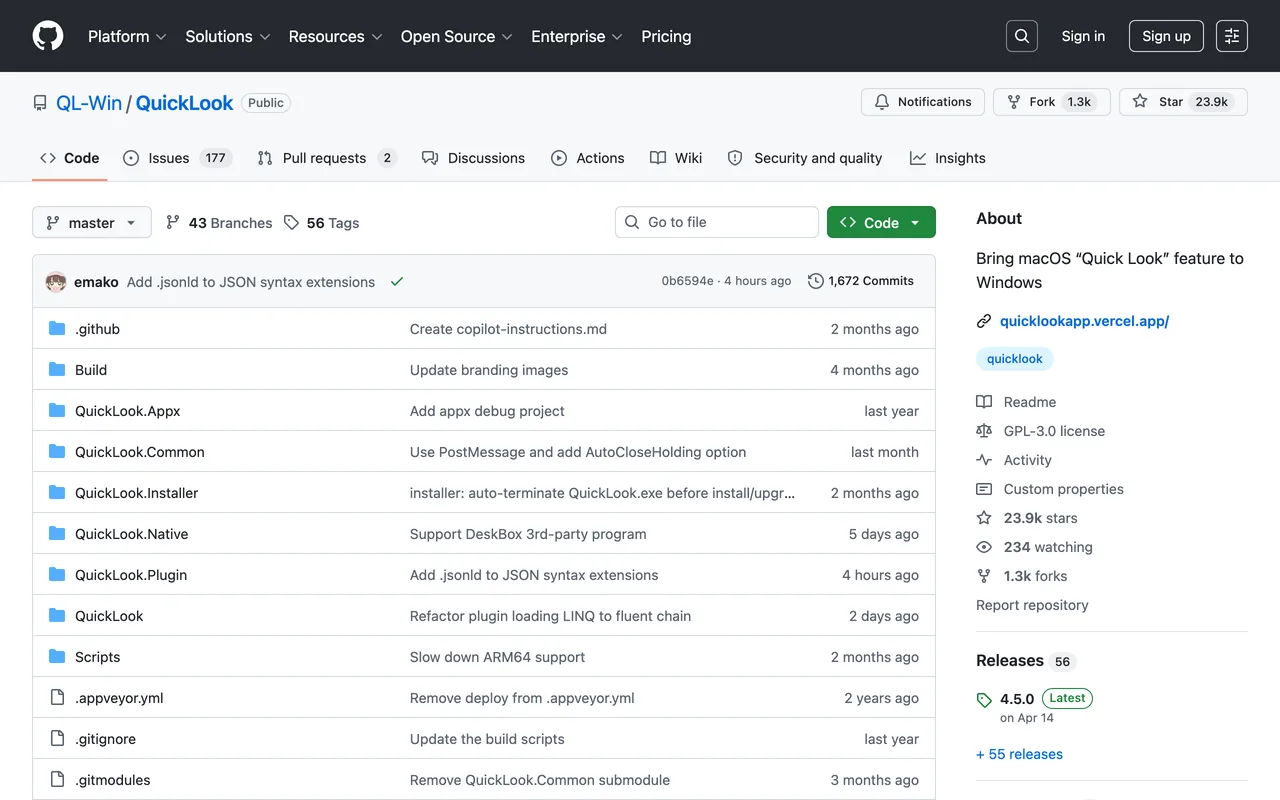Click the commits history clock icon
This screenshot has height=800, width=1280.
[x=816, y=281]
